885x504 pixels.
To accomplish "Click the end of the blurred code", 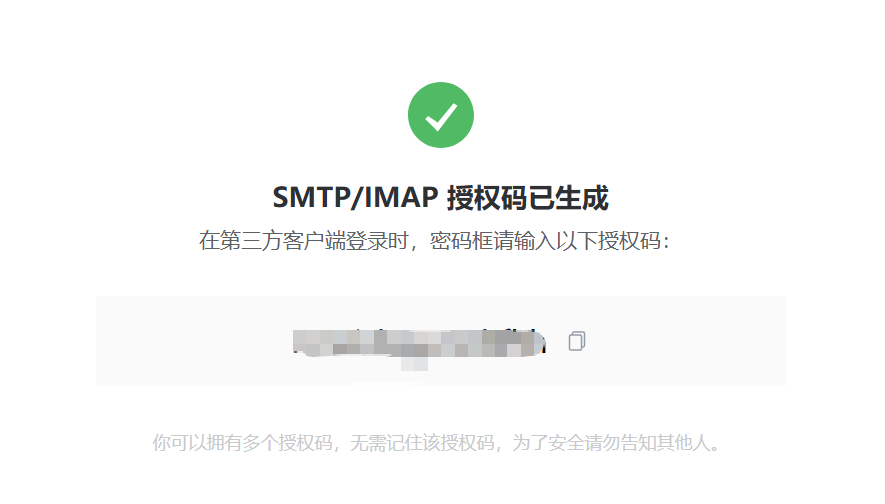I will [x=541, y=342].
